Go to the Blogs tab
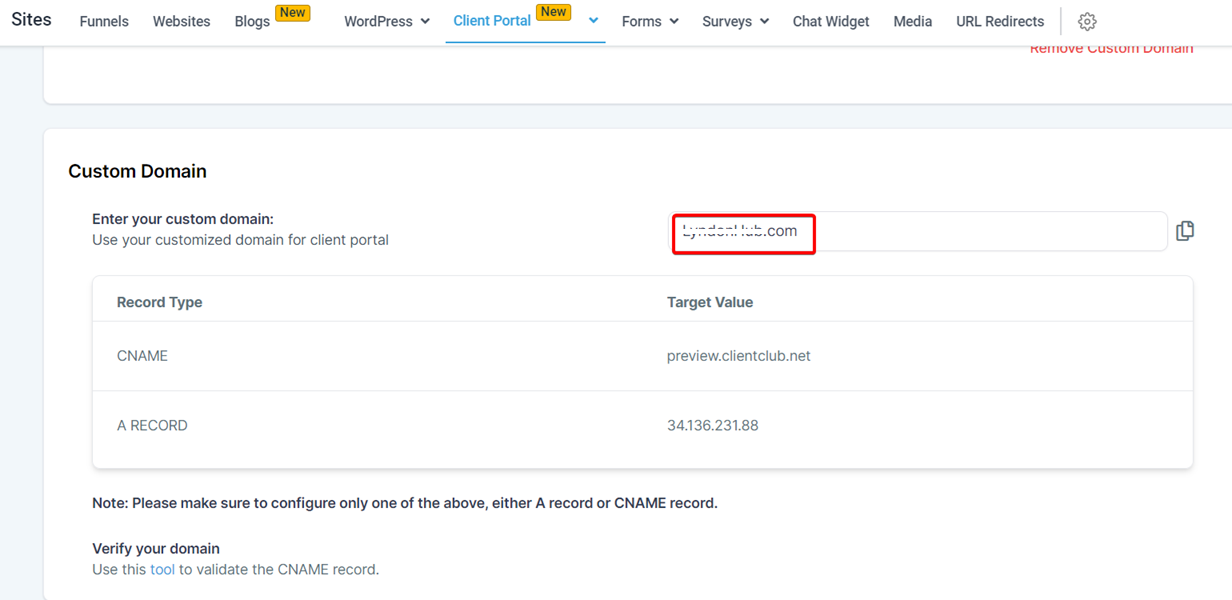The image size is (1232, 600). [252, 21]
